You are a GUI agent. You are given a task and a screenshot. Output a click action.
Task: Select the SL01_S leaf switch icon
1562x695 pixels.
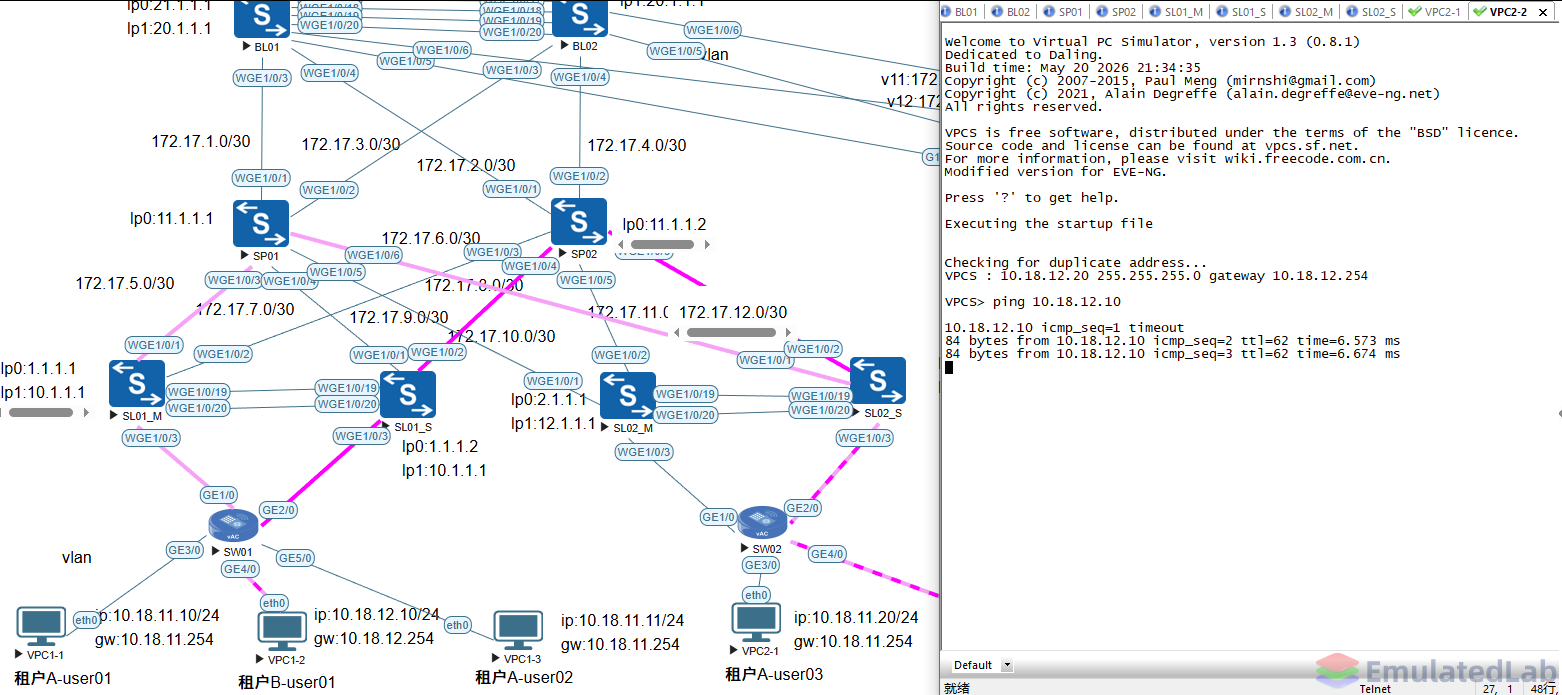[408, 395]
